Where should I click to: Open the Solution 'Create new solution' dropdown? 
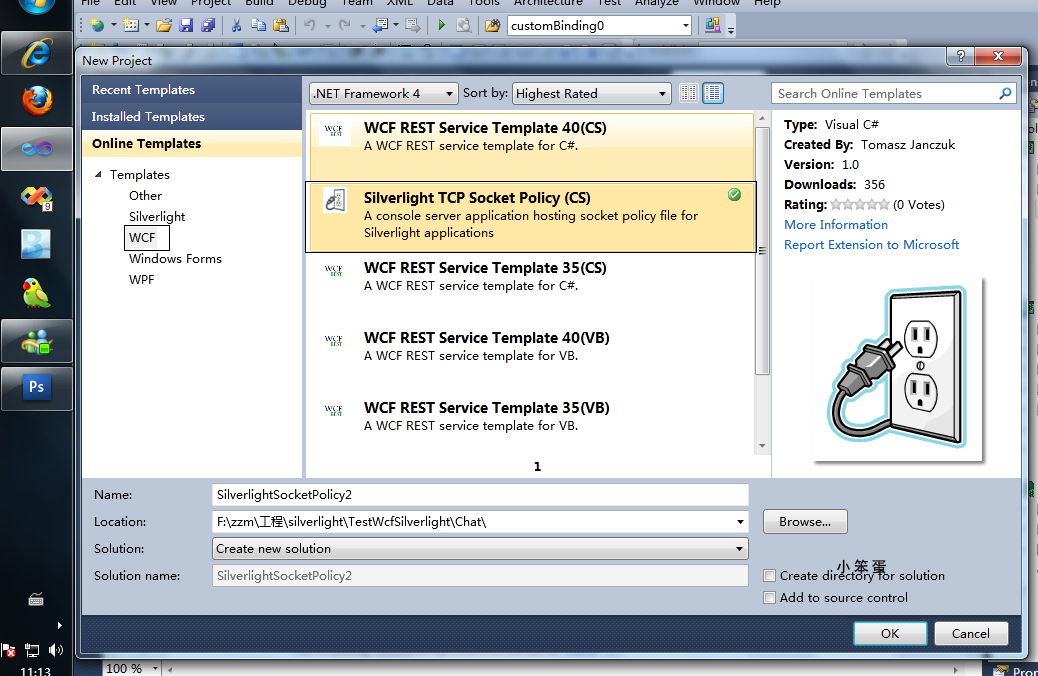pos(481,548)
